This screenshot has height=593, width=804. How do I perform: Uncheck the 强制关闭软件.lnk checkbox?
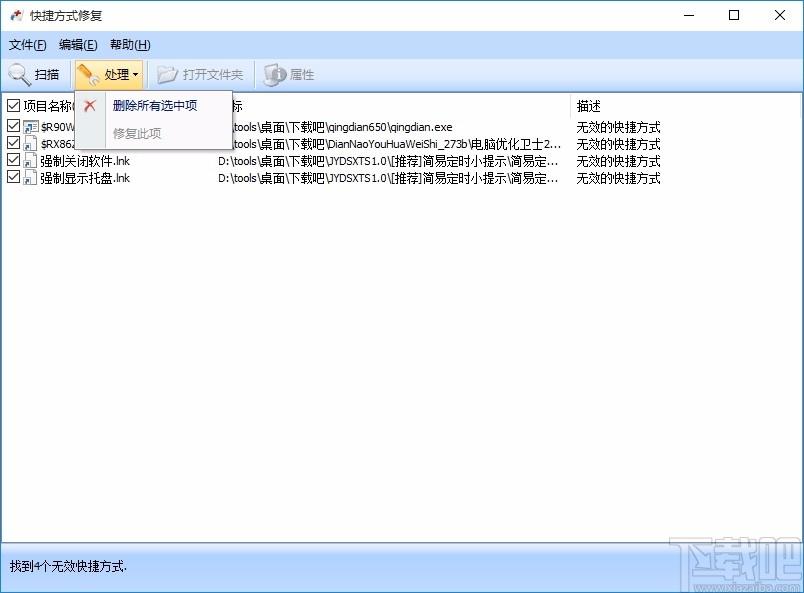tap(13, 160)
